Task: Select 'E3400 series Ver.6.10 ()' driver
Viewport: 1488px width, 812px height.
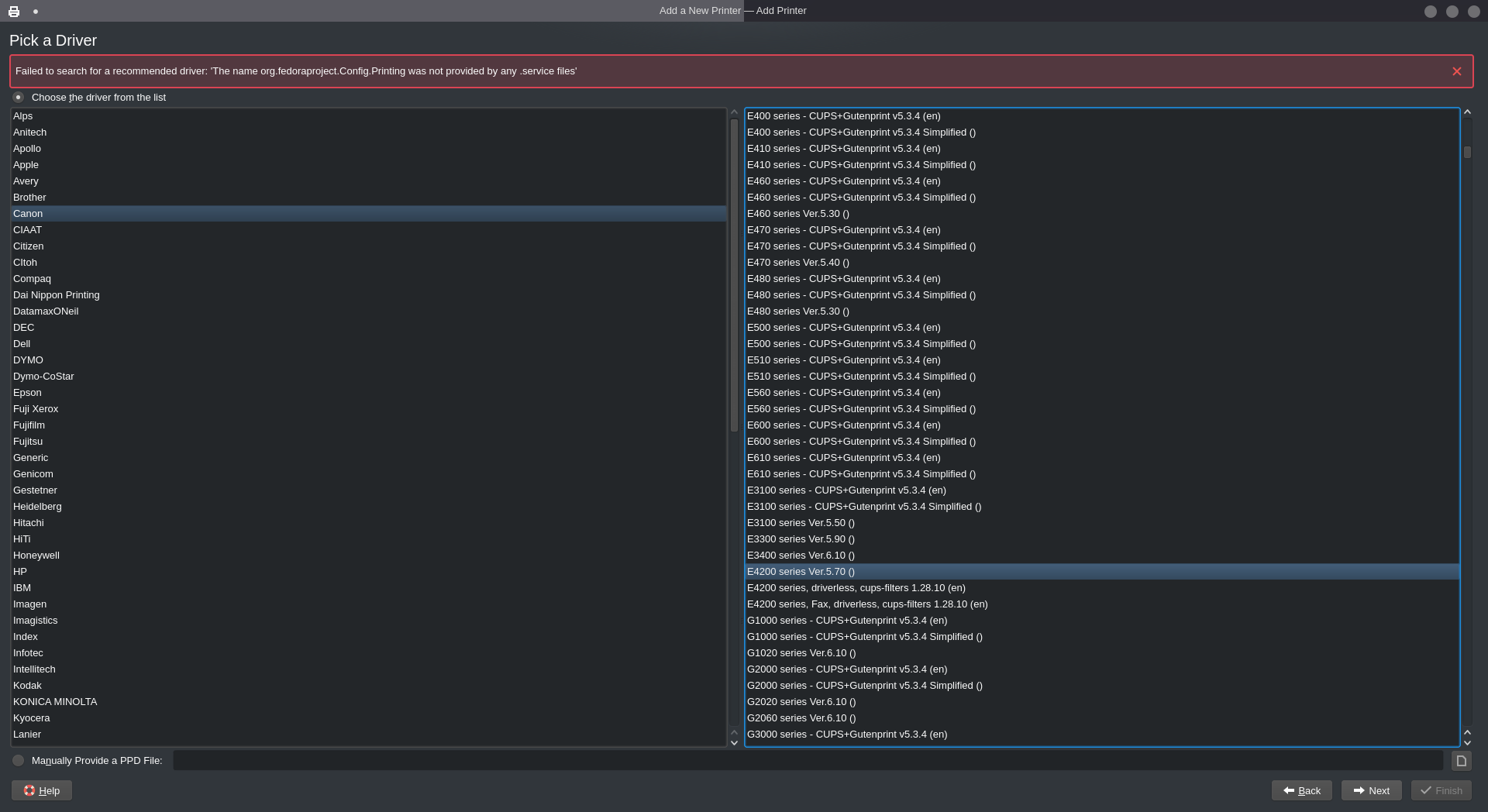Action: tap(1102, 556)
